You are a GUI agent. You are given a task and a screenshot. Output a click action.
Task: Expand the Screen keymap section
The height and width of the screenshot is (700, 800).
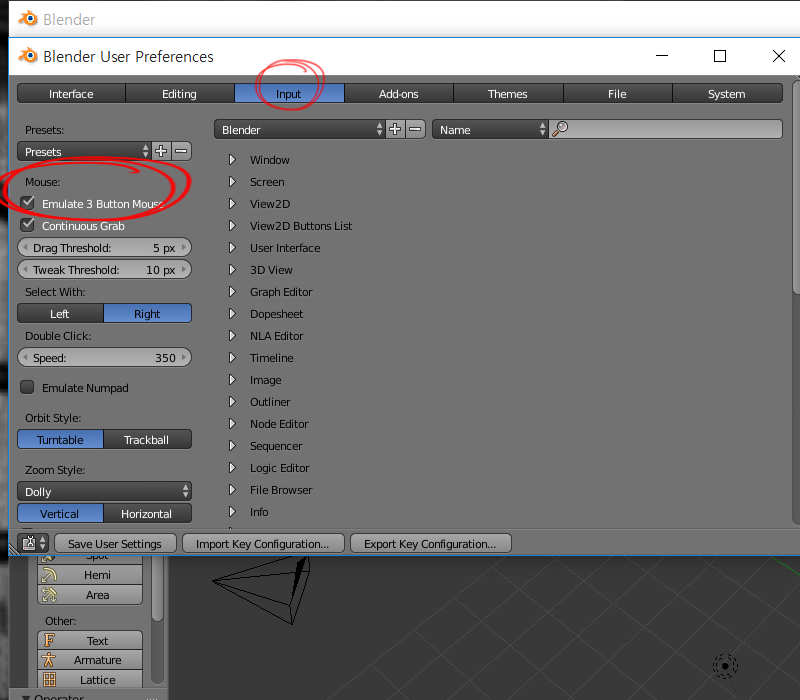232,182
